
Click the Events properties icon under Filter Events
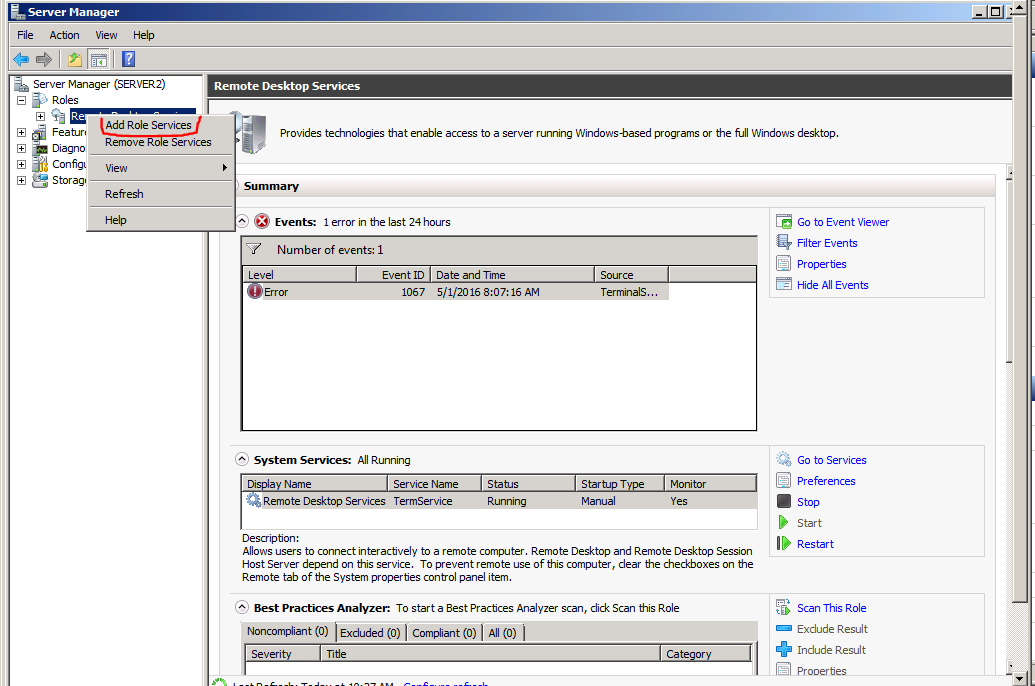[x=784, y=263]
